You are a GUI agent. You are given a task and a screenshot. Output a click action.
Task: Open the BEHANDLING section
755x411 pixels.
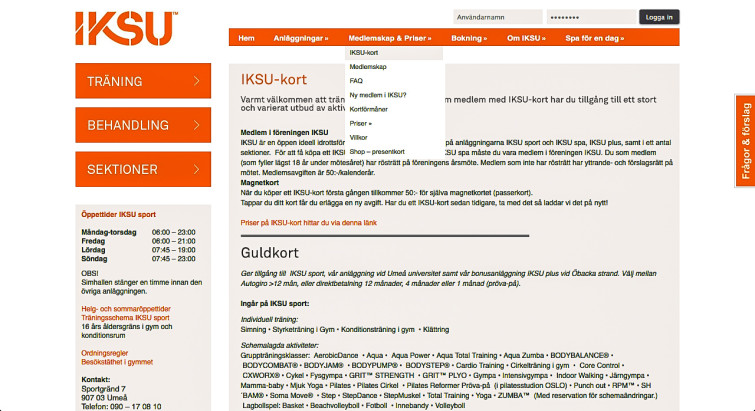click(143, 125)
